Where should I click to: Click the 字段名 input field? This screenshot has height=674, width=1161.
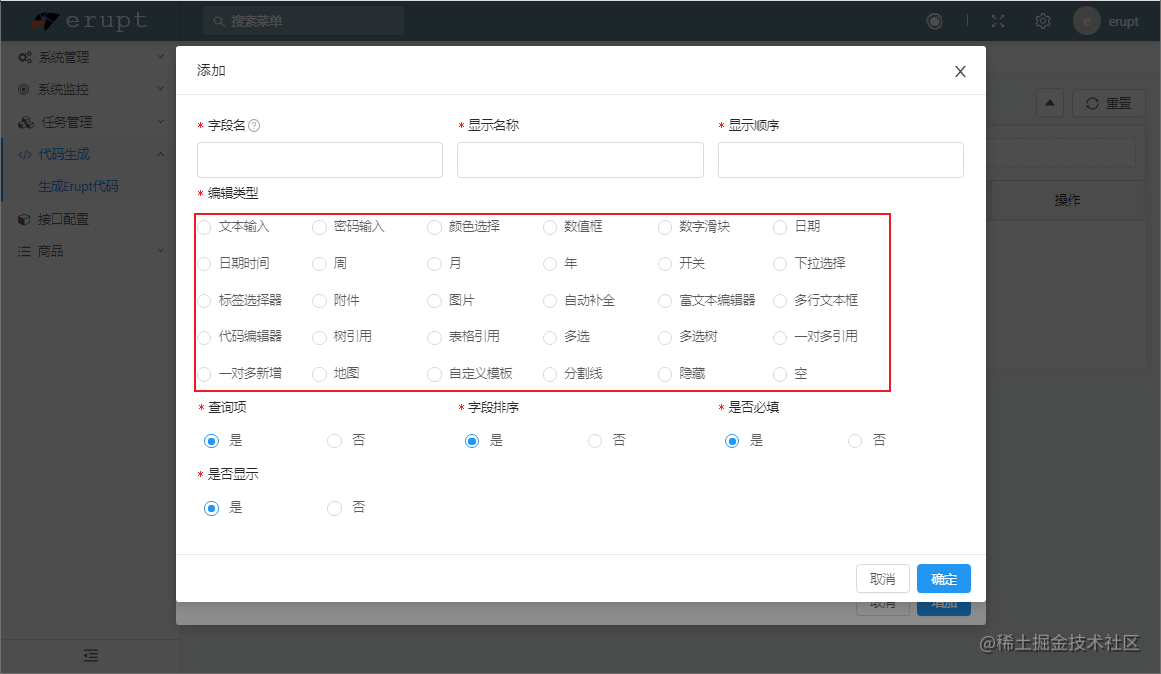pyautogui.click(x=320, y=160)
